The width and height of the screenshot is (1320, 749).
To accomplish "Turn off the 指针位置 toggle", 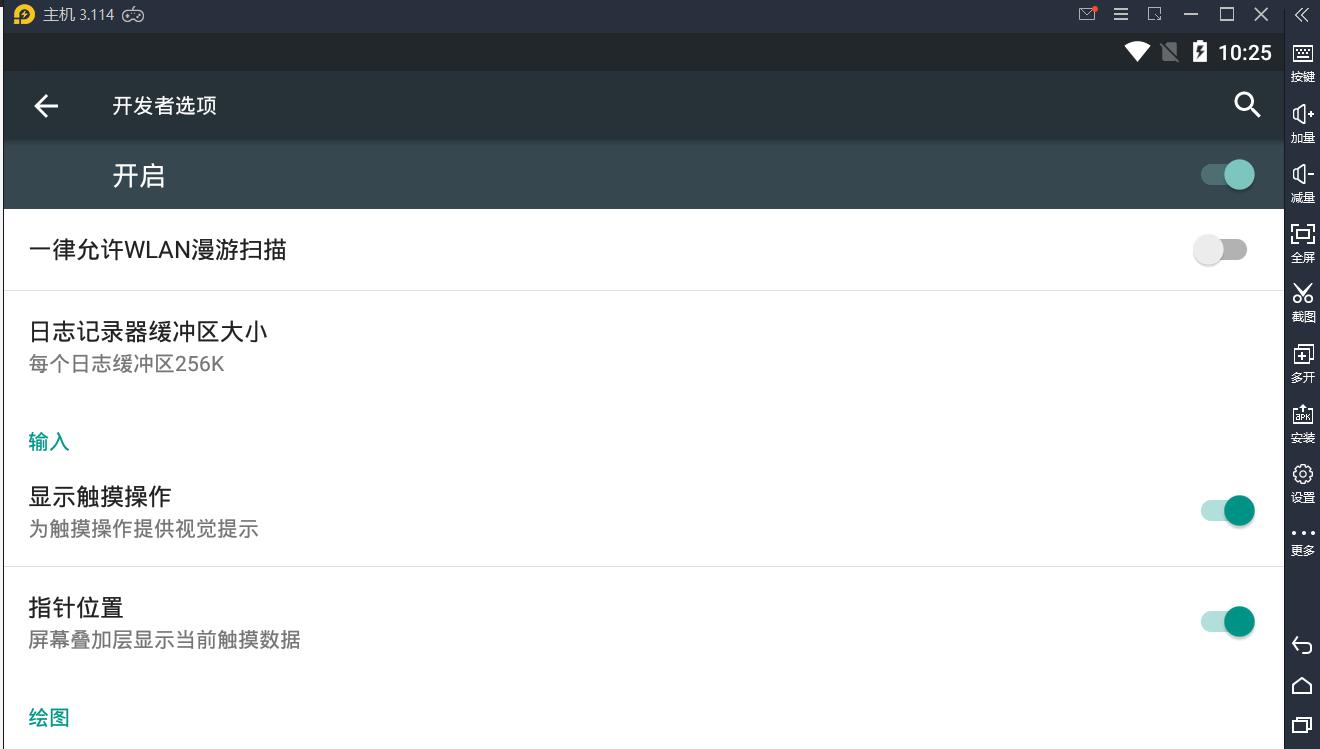I will [1228, 622].
